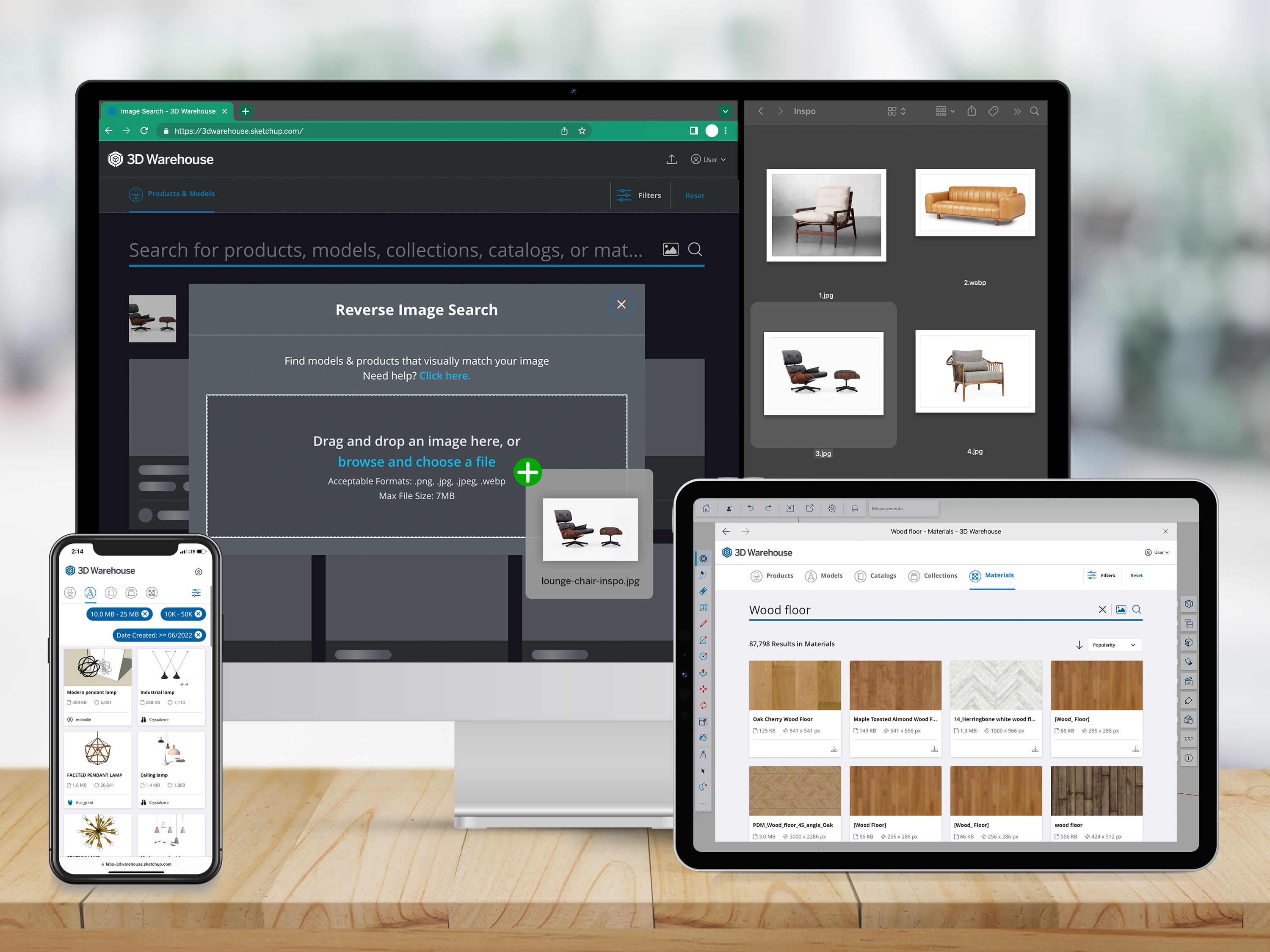Expand the User menu on desktop browser
The image size is (1270, 952).
[706, 159]
